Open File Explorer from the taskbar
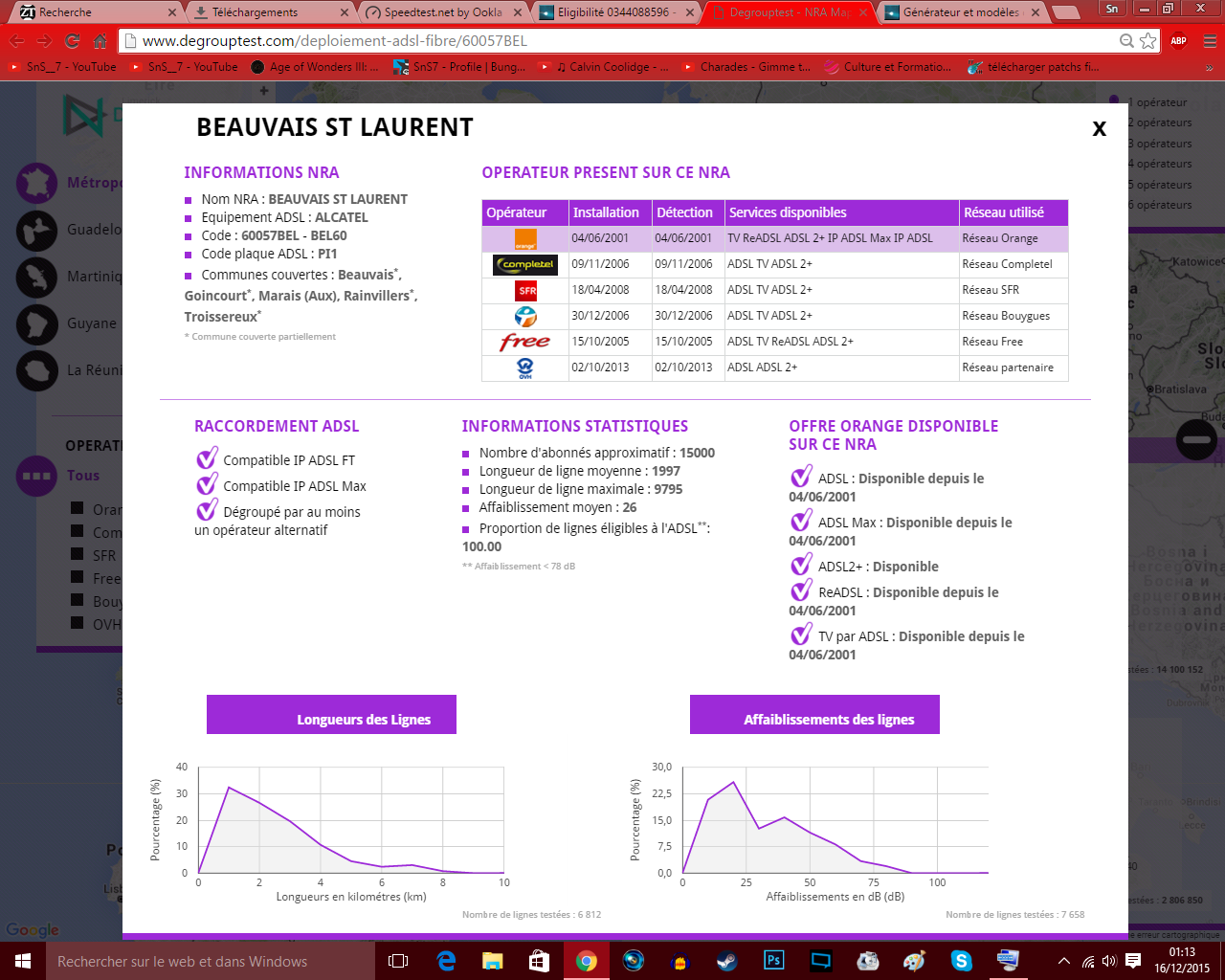This screenshot has height=980, width=1225. coord(493,961)
